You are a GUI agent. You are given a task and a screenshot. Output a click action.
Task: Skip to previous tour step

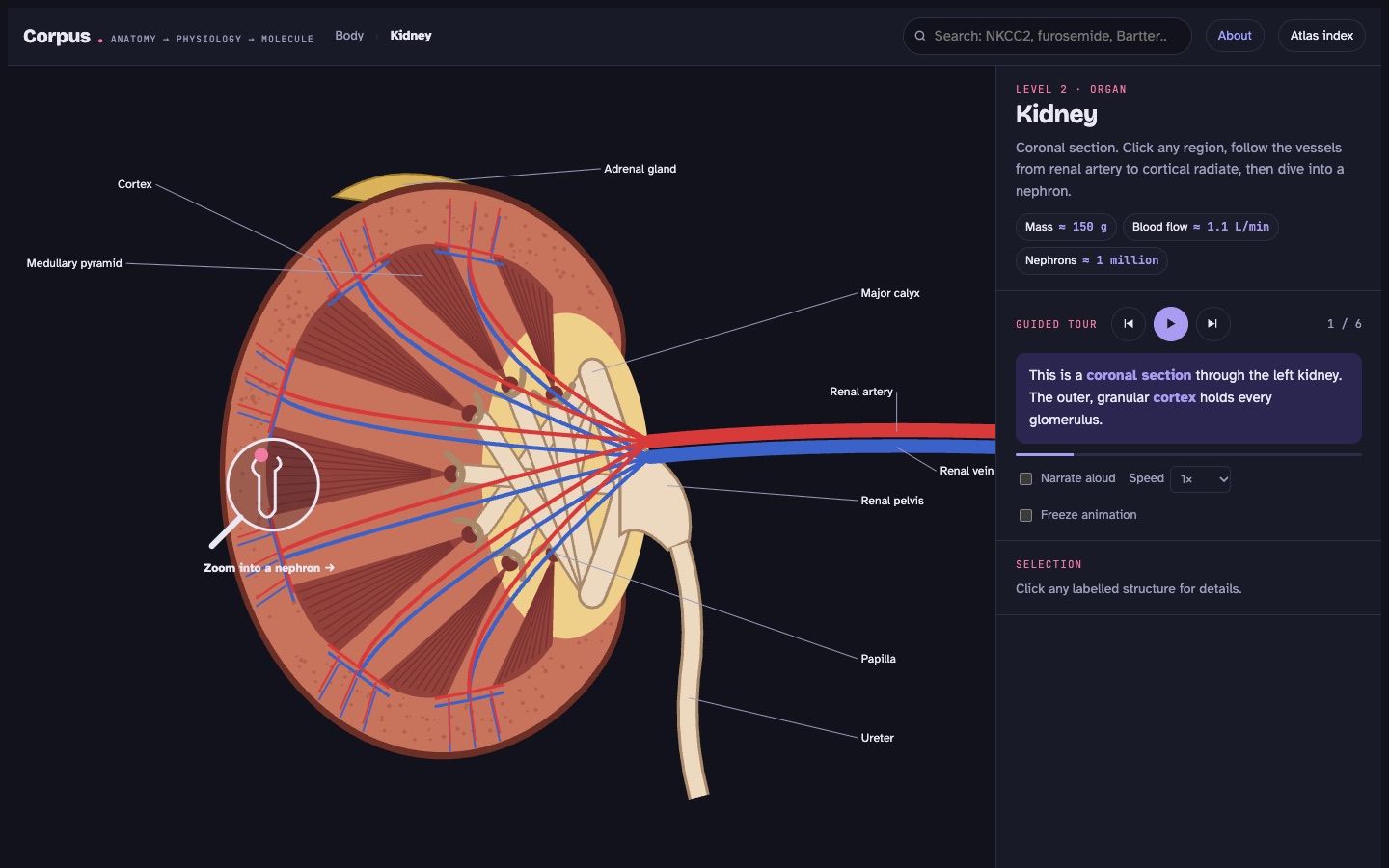(1128, 324)
